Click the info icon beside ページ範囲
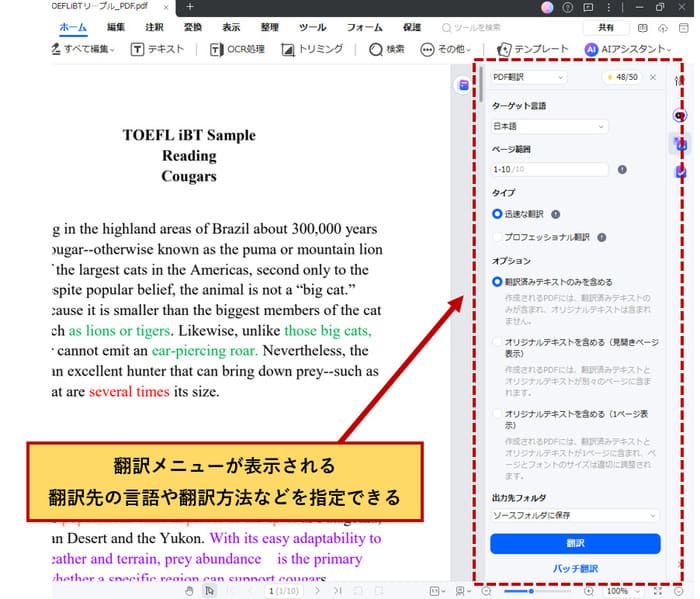 coord(622,169)
